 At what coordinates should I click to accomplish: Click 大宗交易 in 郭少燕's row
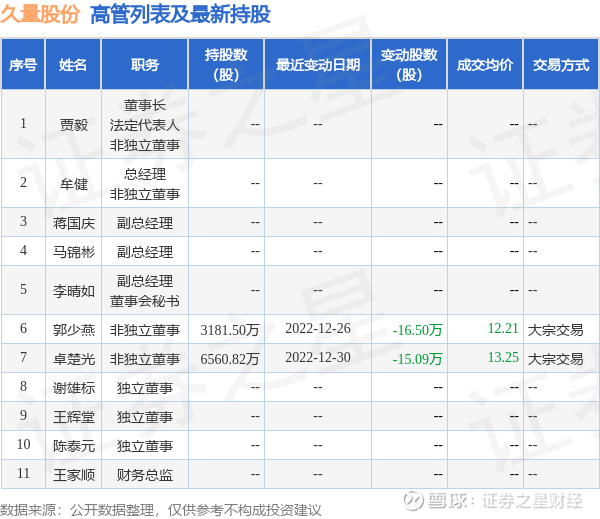click(x=556, y=330)
